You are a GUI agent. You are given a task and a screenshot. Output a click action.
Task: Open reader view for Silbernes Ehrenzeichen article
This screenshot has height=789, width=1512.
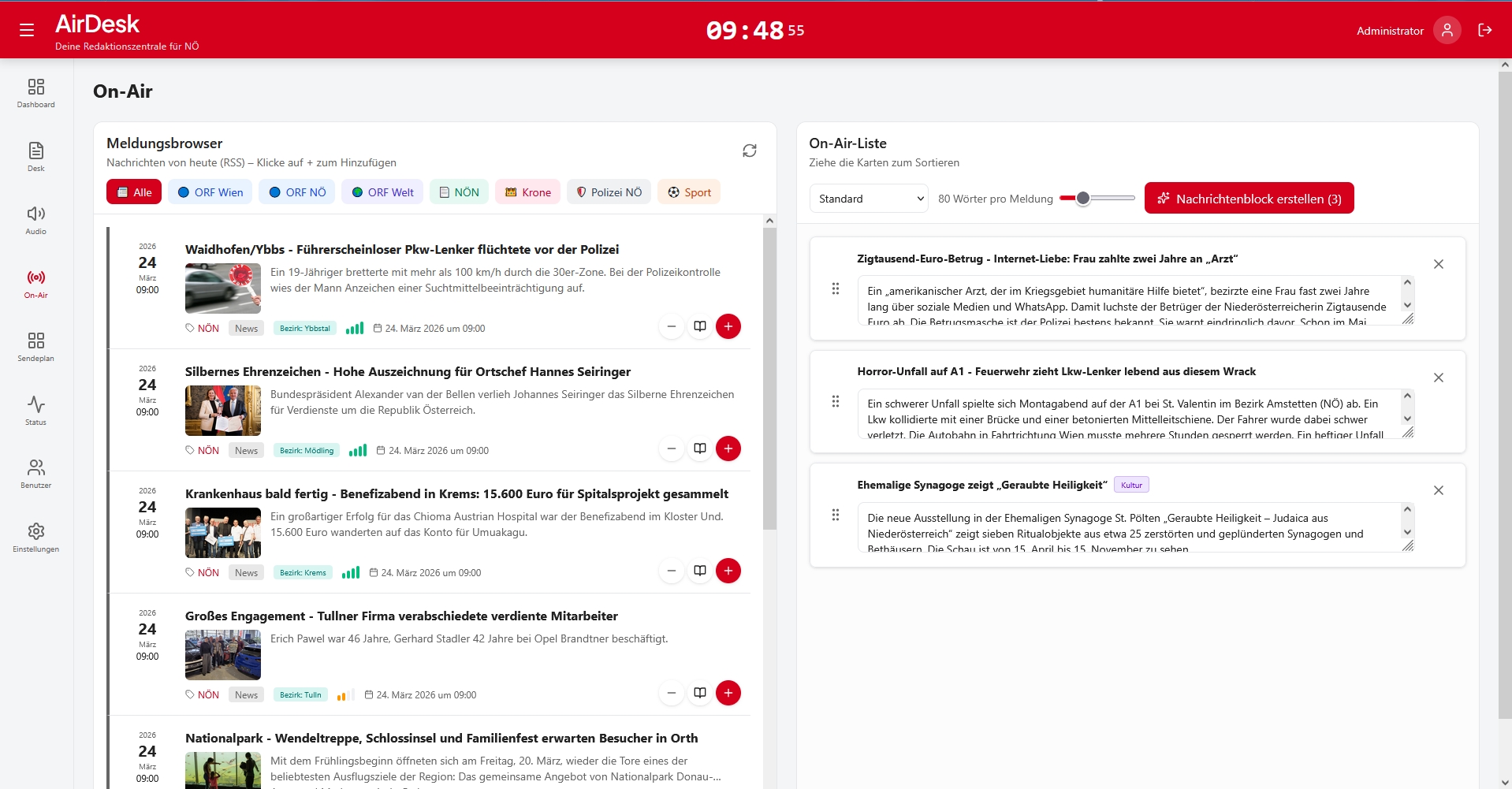click(x=699, y=448)
